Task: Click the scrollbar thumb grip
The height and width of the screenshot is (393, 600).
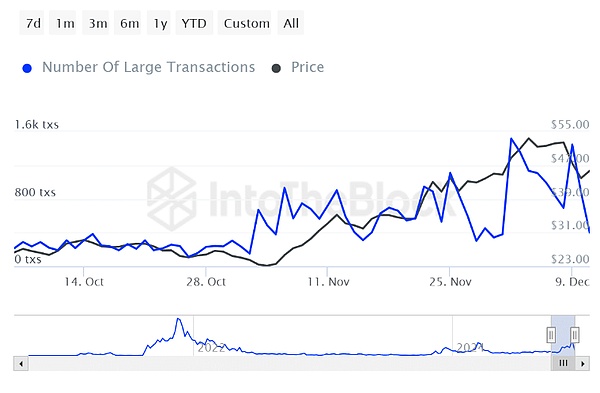Action: [x=563, y=363]
